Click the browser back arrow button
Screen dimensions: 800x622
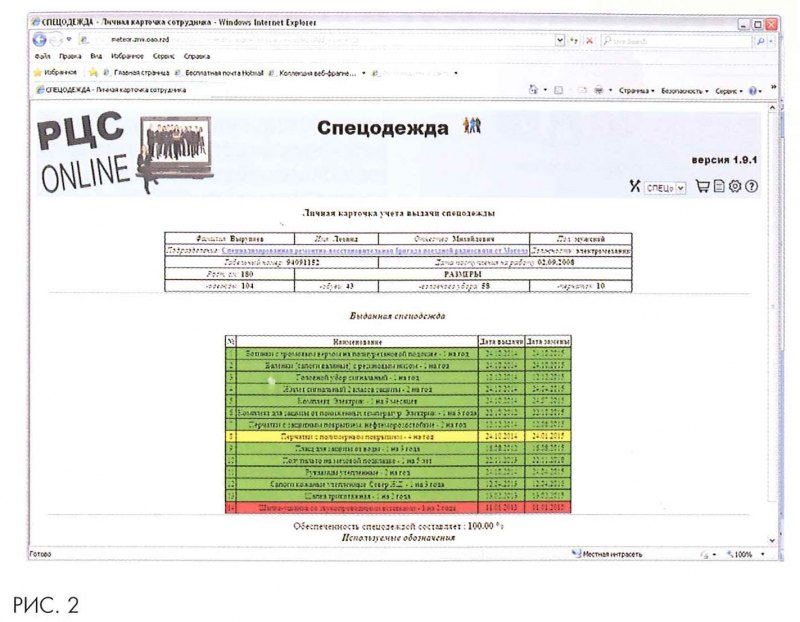(40, 40)
